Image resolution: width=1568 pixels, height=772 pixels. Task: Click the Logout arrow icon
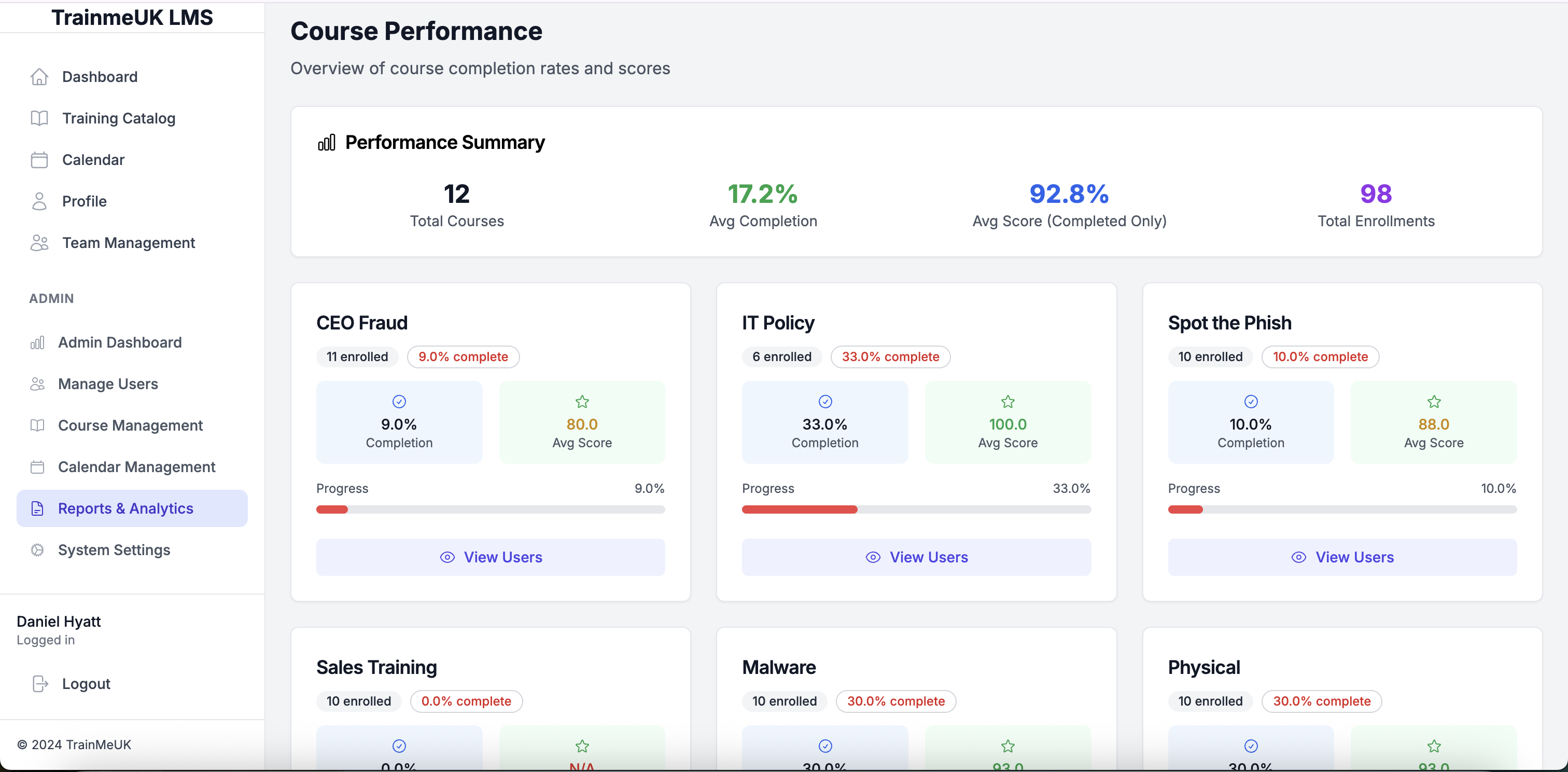coord(40,684)
